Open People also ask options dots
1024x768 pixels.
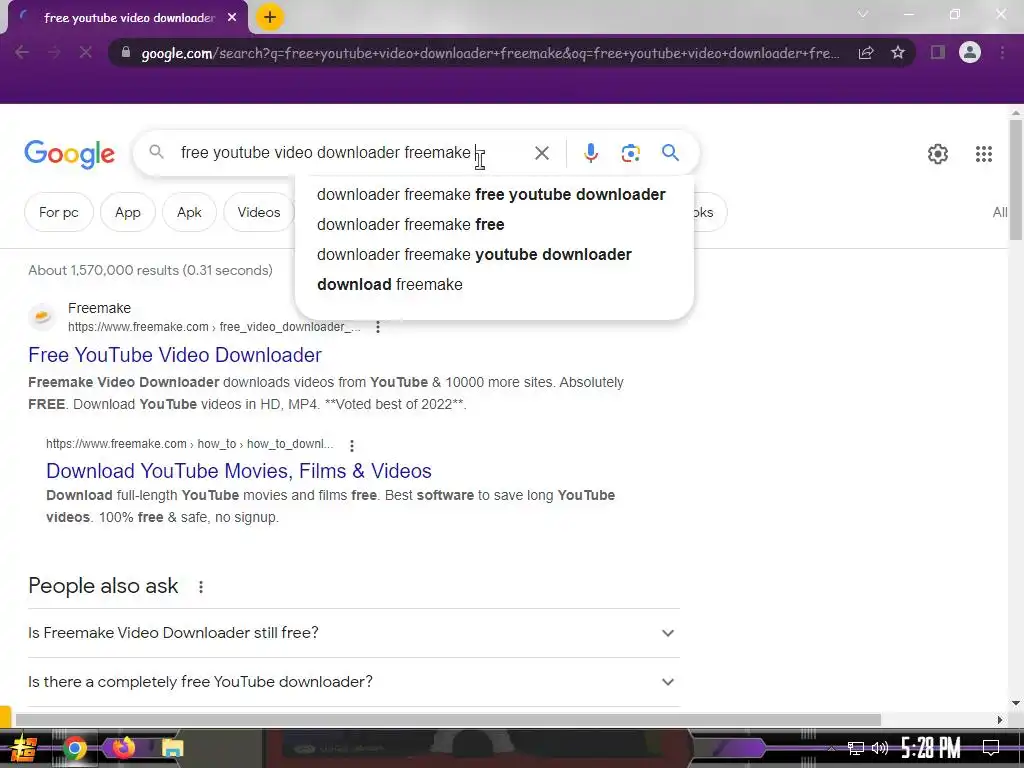point(200,586)
